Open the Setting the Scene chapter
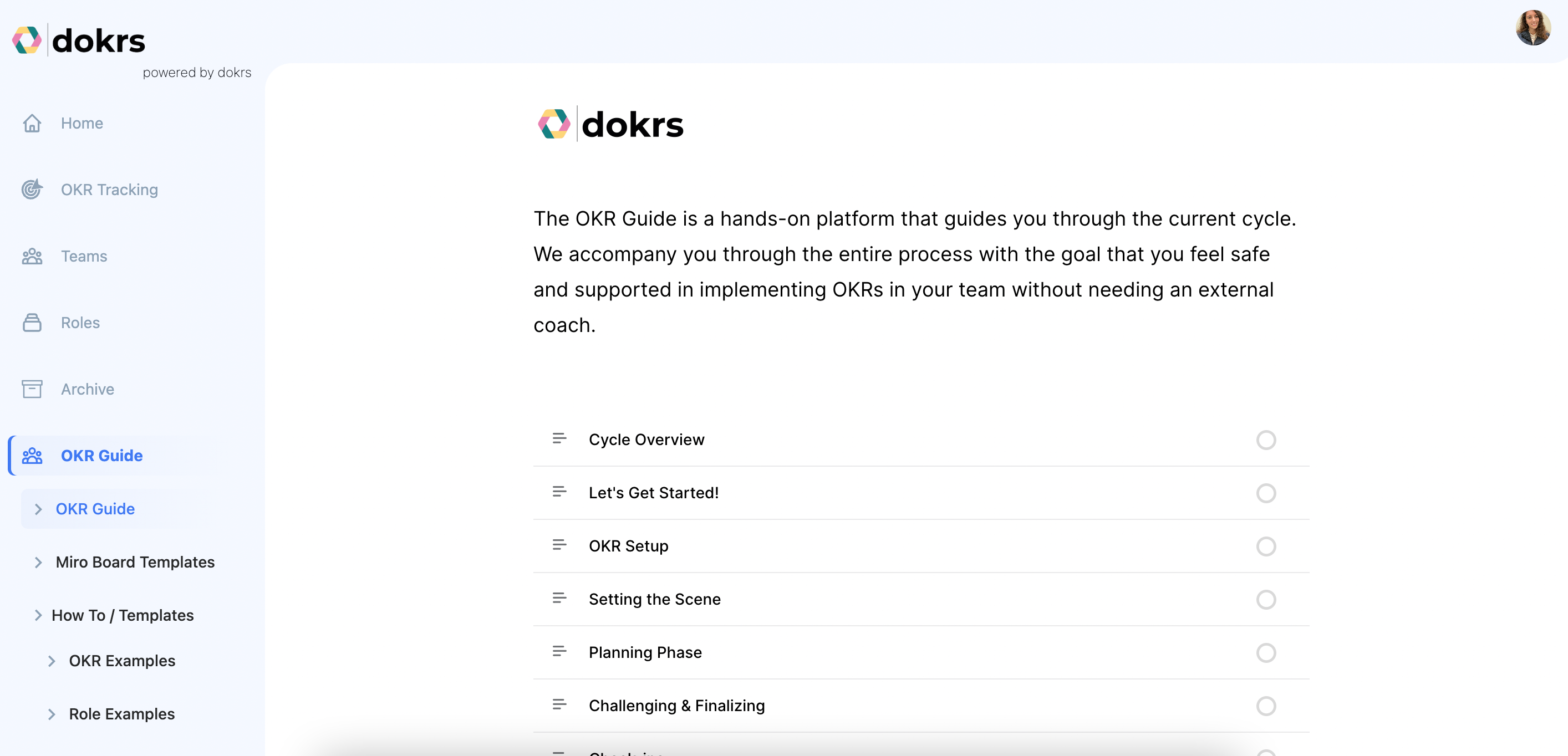The width and height of the screenshot is (1568, 756). [x=654, y=599]
